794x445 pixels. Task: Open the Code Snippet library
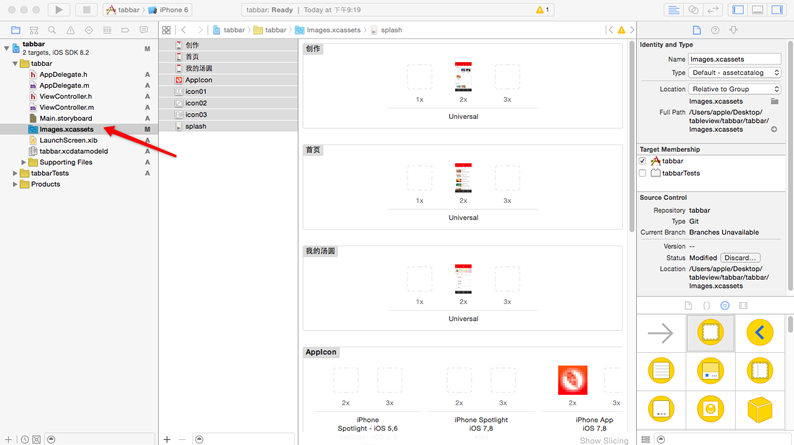[x=706, y=306]
